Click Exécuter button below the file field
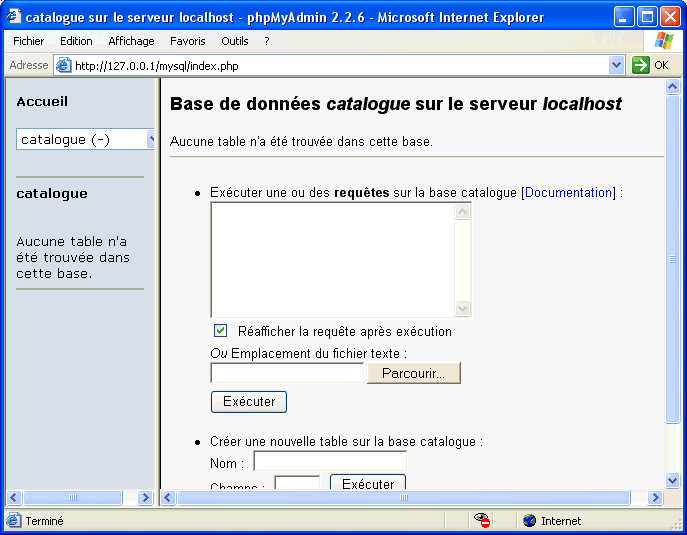687x535 pixels. [249, 402]
